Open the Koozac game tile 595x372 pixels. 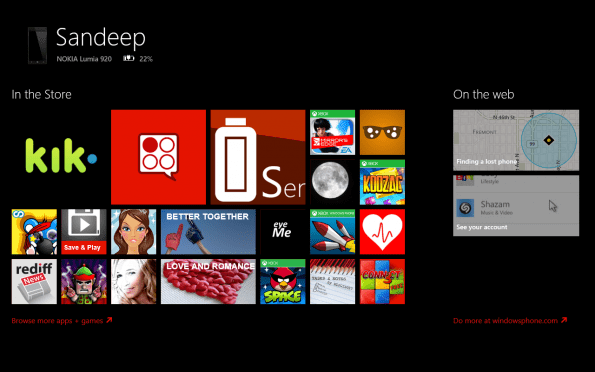(x=382, y=182)
